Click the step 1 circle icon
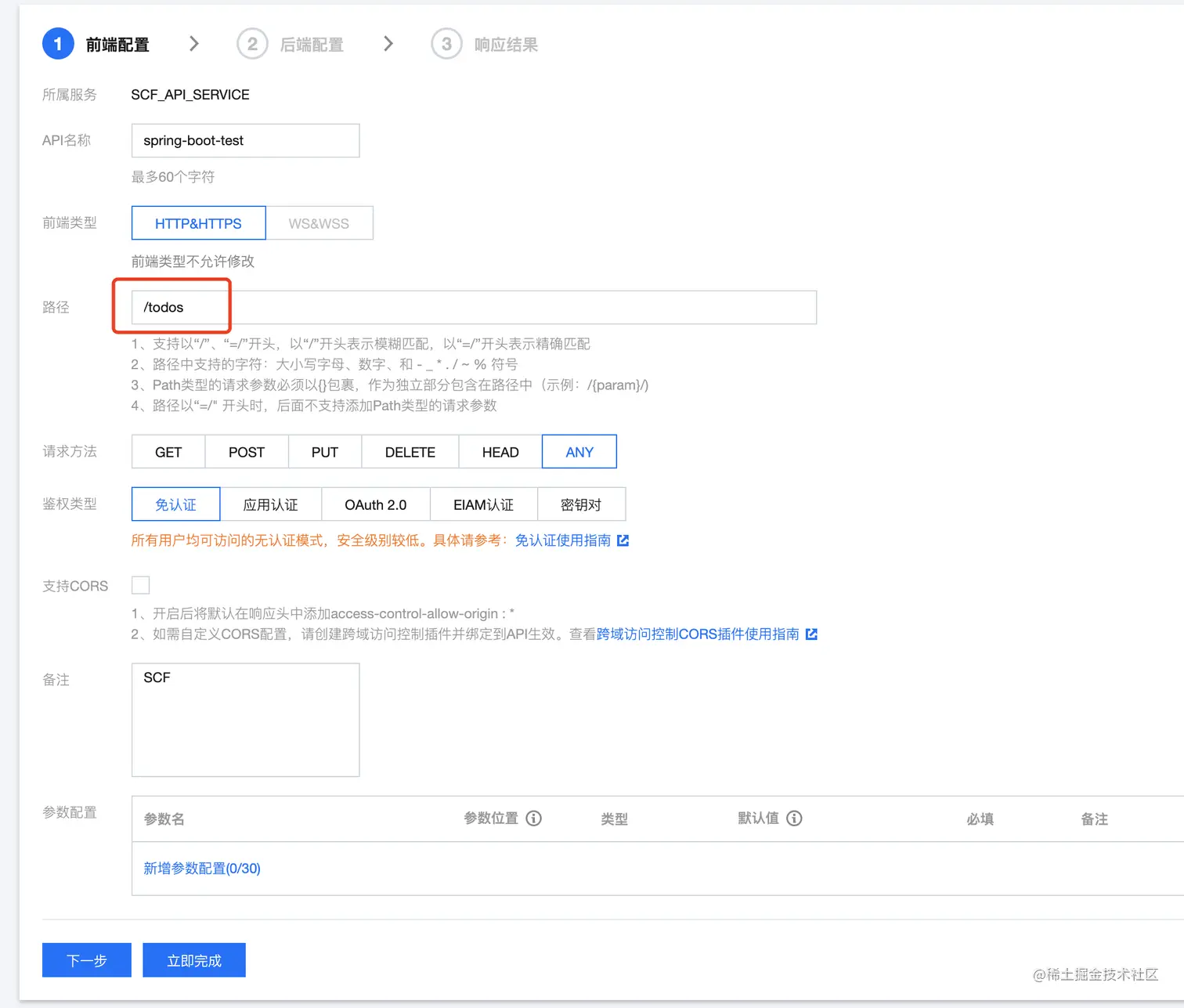The image size is (1184, 1008). (58, 44)
